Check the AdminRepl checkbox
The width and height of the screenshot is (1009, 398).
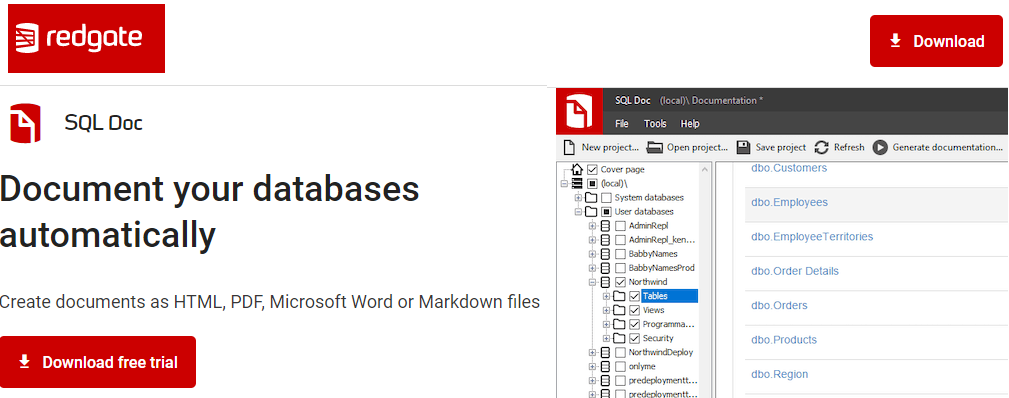(620, 226)
